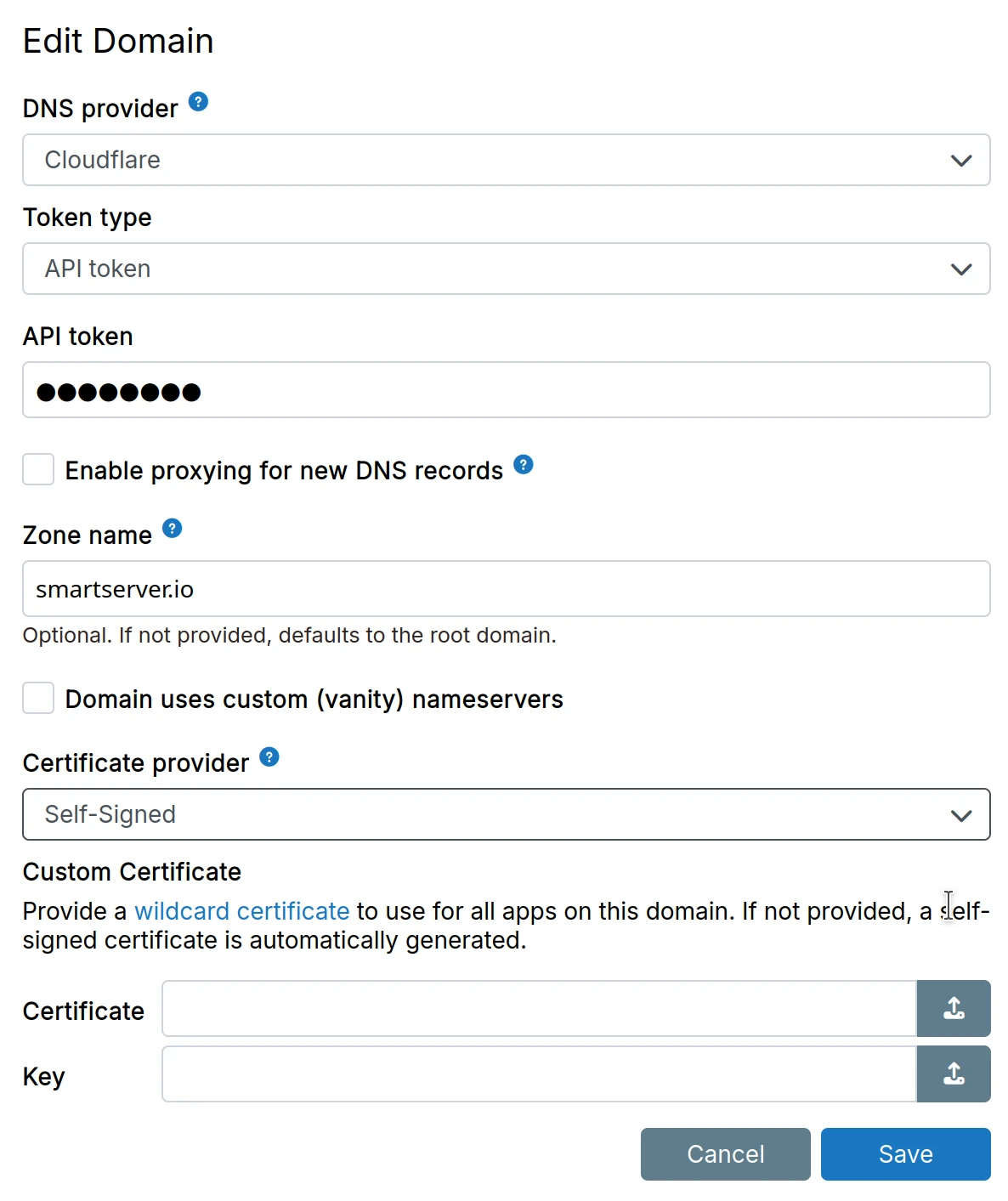Click the Cancel button

coord(725,1153)
